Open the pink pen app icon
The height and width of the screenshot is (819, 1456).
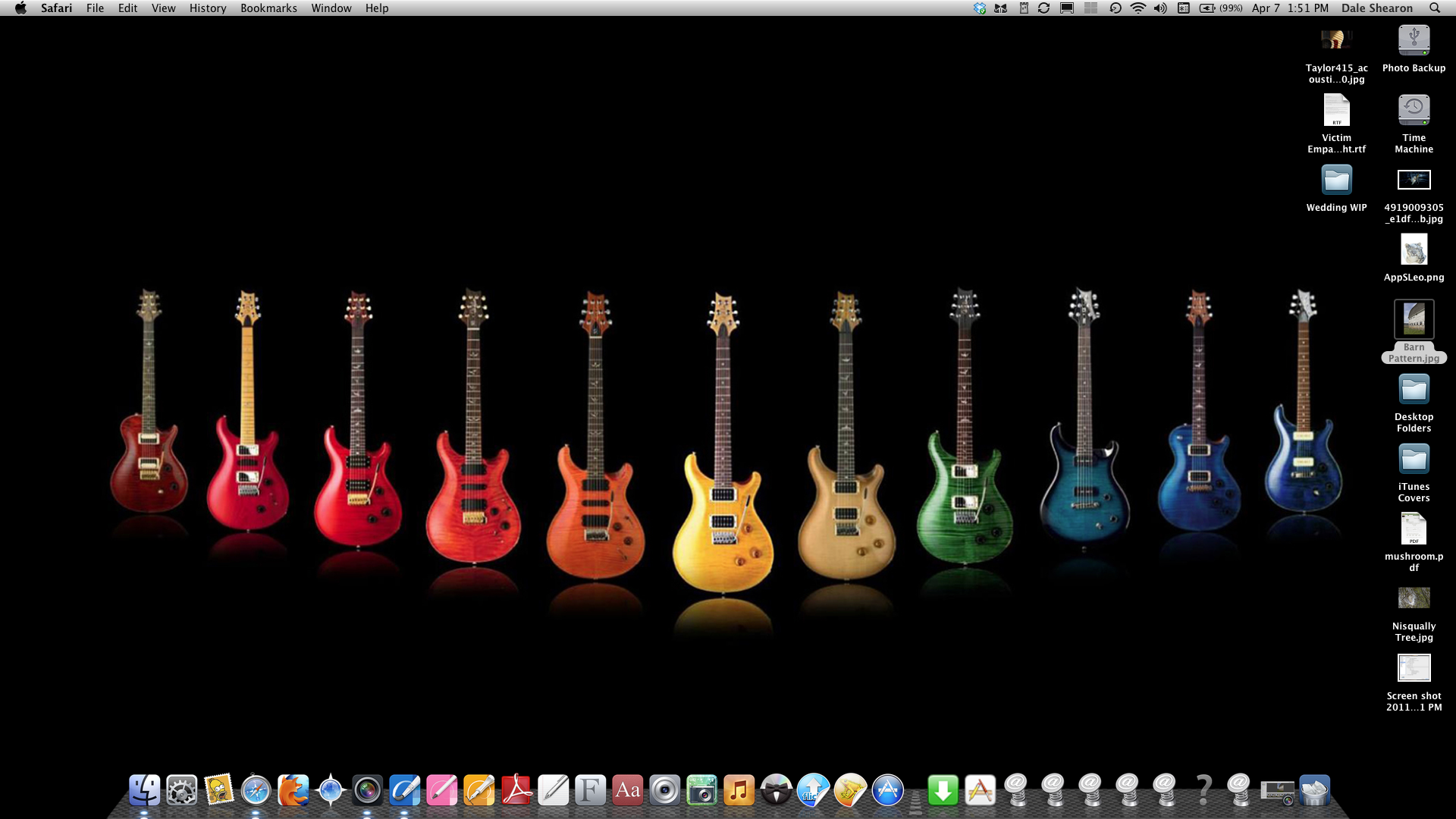441,790
